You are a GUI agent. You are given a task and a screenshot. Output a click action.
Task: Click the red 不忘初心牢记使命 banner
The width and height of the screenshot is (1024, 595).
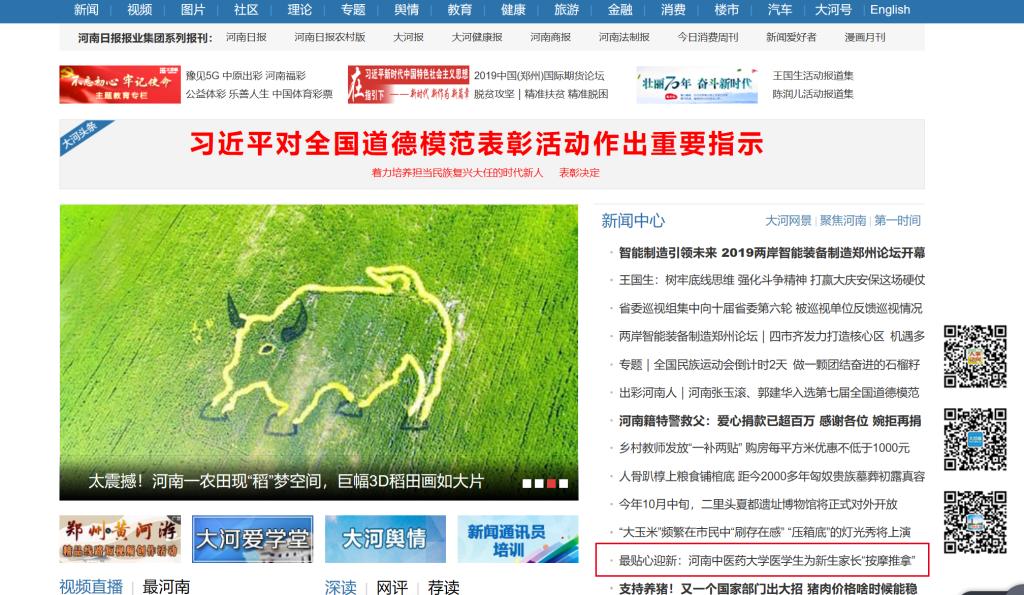coord(118,85)
